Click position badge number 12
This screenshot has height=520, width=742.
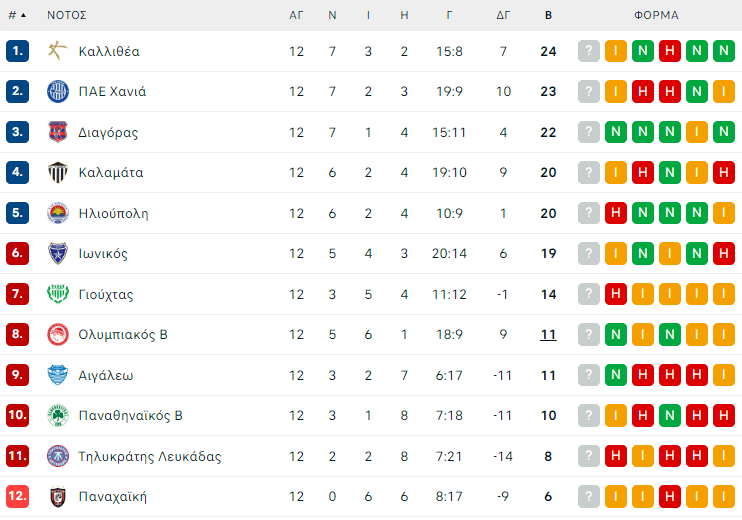coord(17,496)
